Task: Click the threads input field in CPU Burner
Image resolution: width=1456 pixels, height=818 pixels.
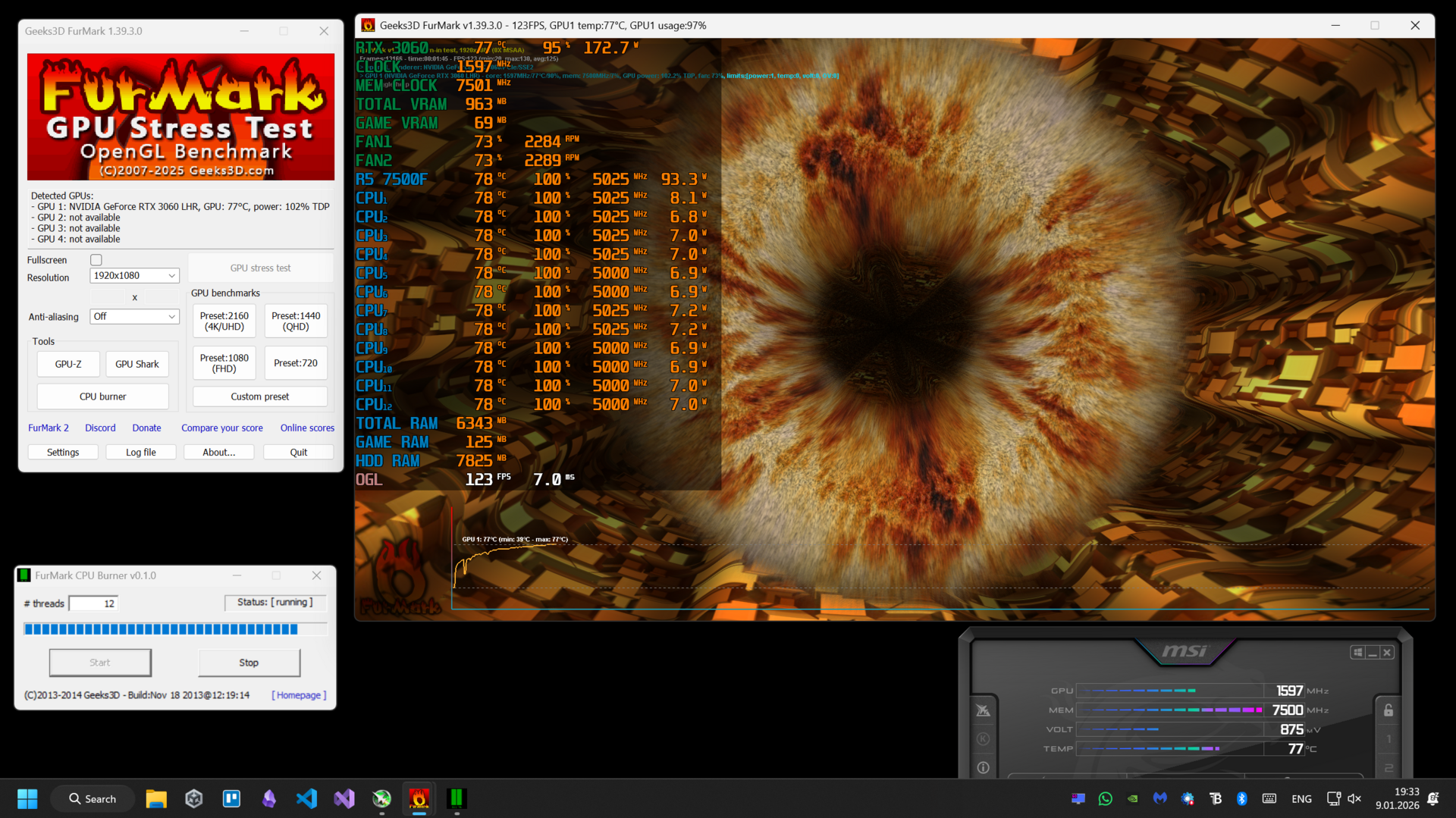Action: (94, 603)
